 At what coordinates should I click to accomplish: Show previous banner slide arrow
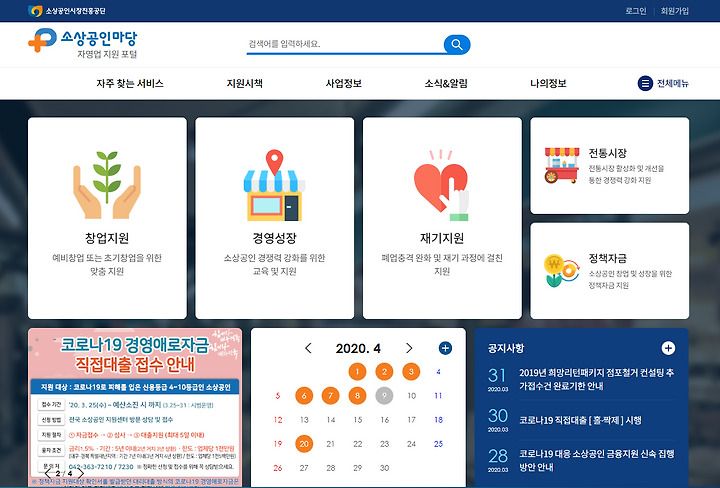point(48,473)
